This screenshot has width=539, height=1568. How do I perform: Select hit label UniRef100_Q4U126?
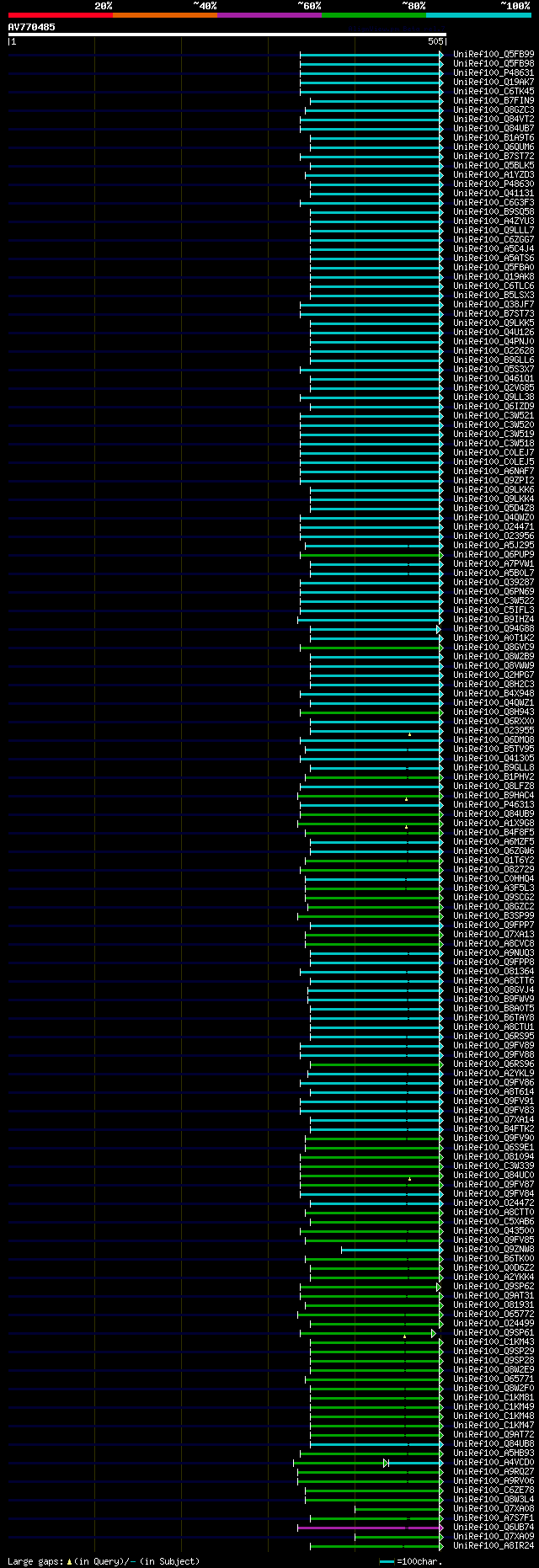(x=494, y=332)
